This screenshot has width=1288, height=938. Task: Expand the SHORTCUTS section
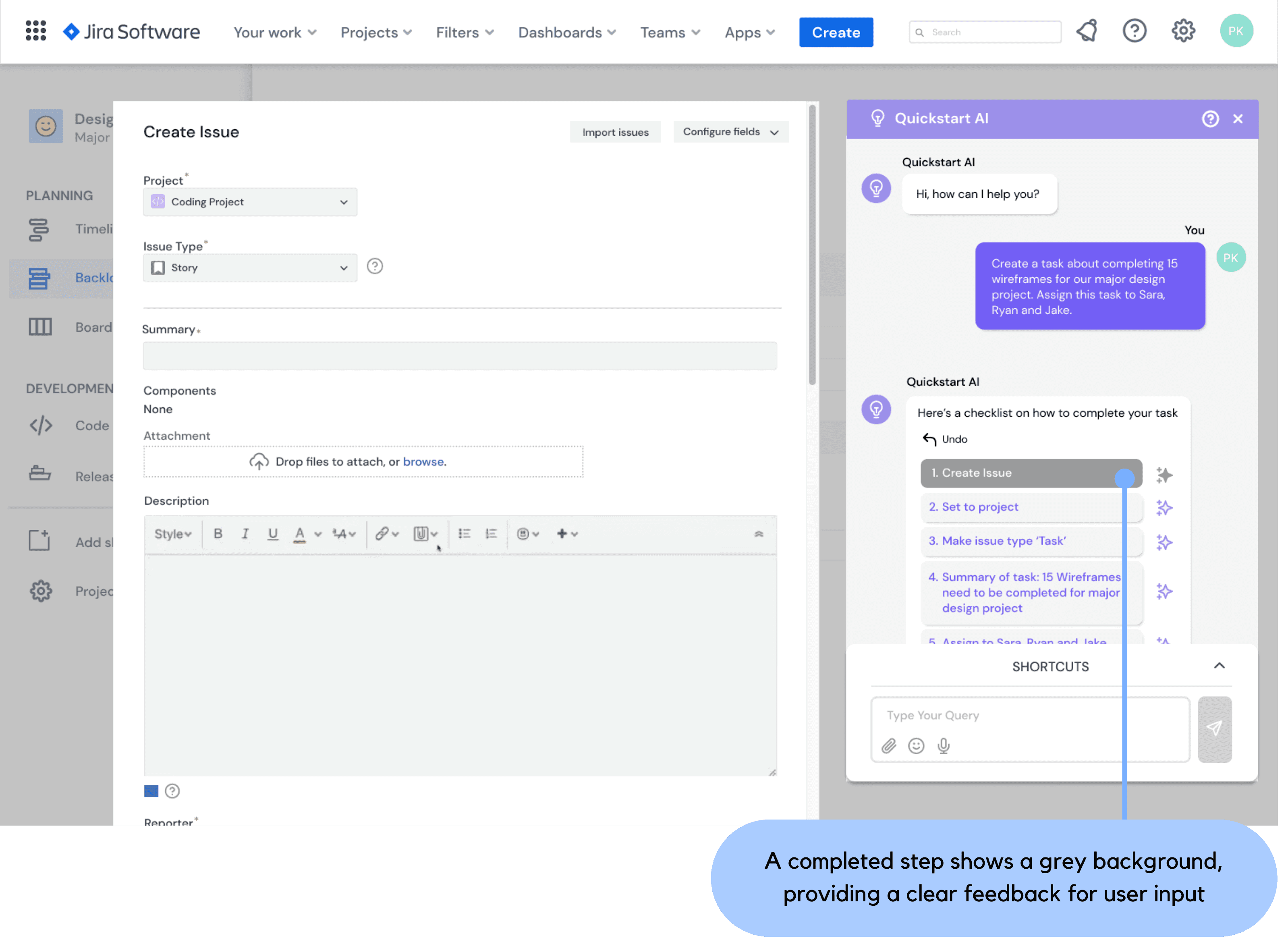click(1219, 666)
